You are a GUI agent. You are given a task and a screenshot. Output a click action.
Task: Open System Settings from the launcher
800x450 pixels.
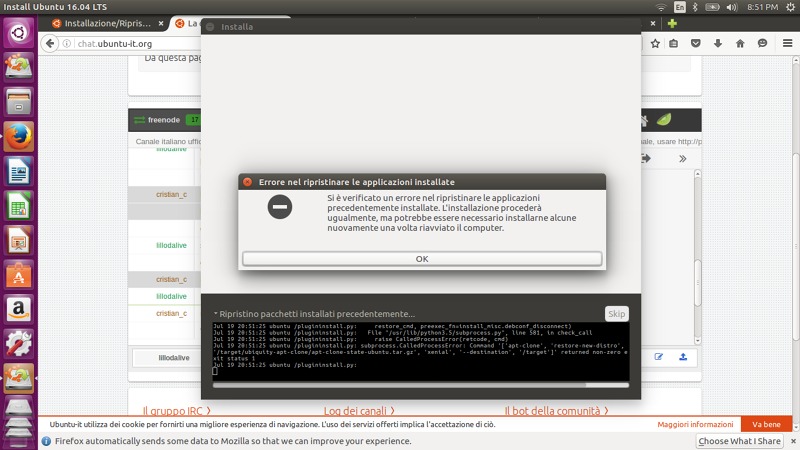point(18,344)
